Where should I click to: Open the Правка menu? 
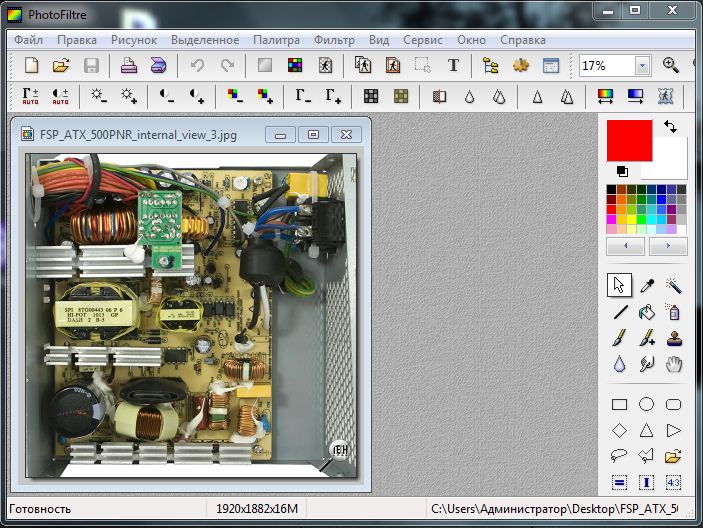click(x=77, y=40)
